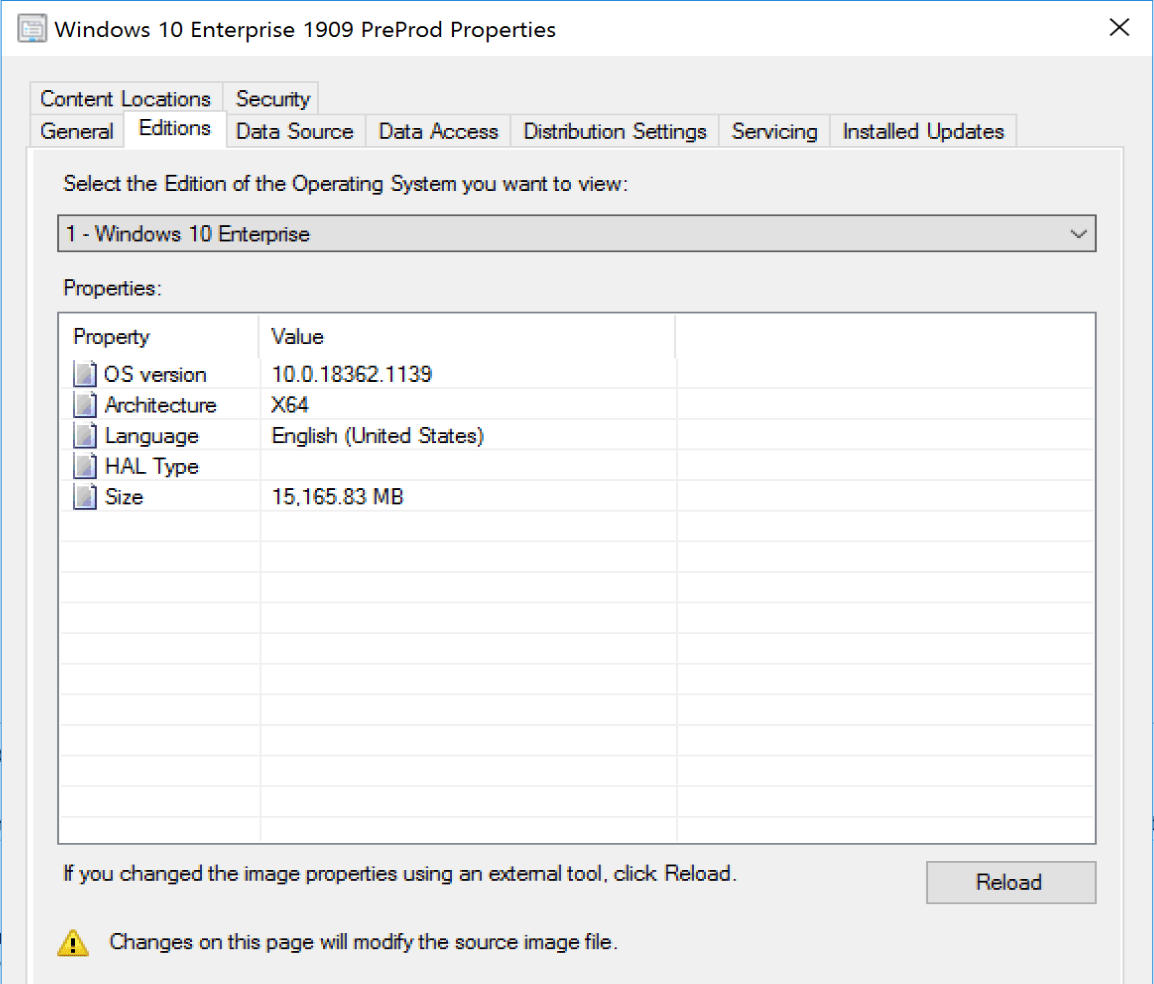Switch to the Data Source tab

tap(294, 131)
